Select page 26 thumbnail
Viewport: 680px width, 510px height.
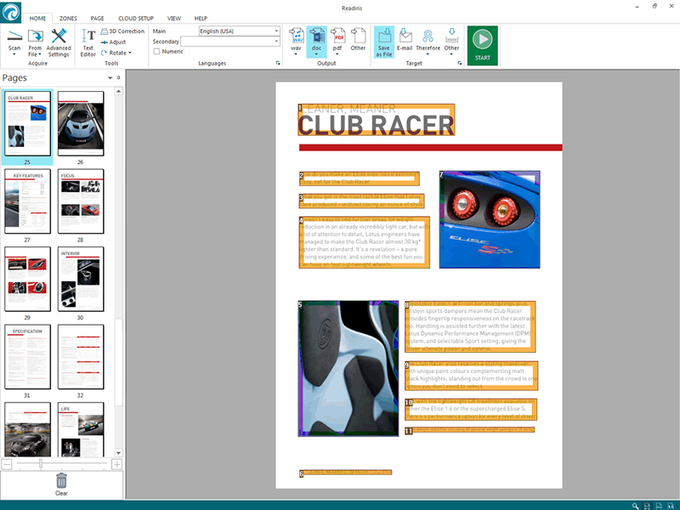(81, 125)
